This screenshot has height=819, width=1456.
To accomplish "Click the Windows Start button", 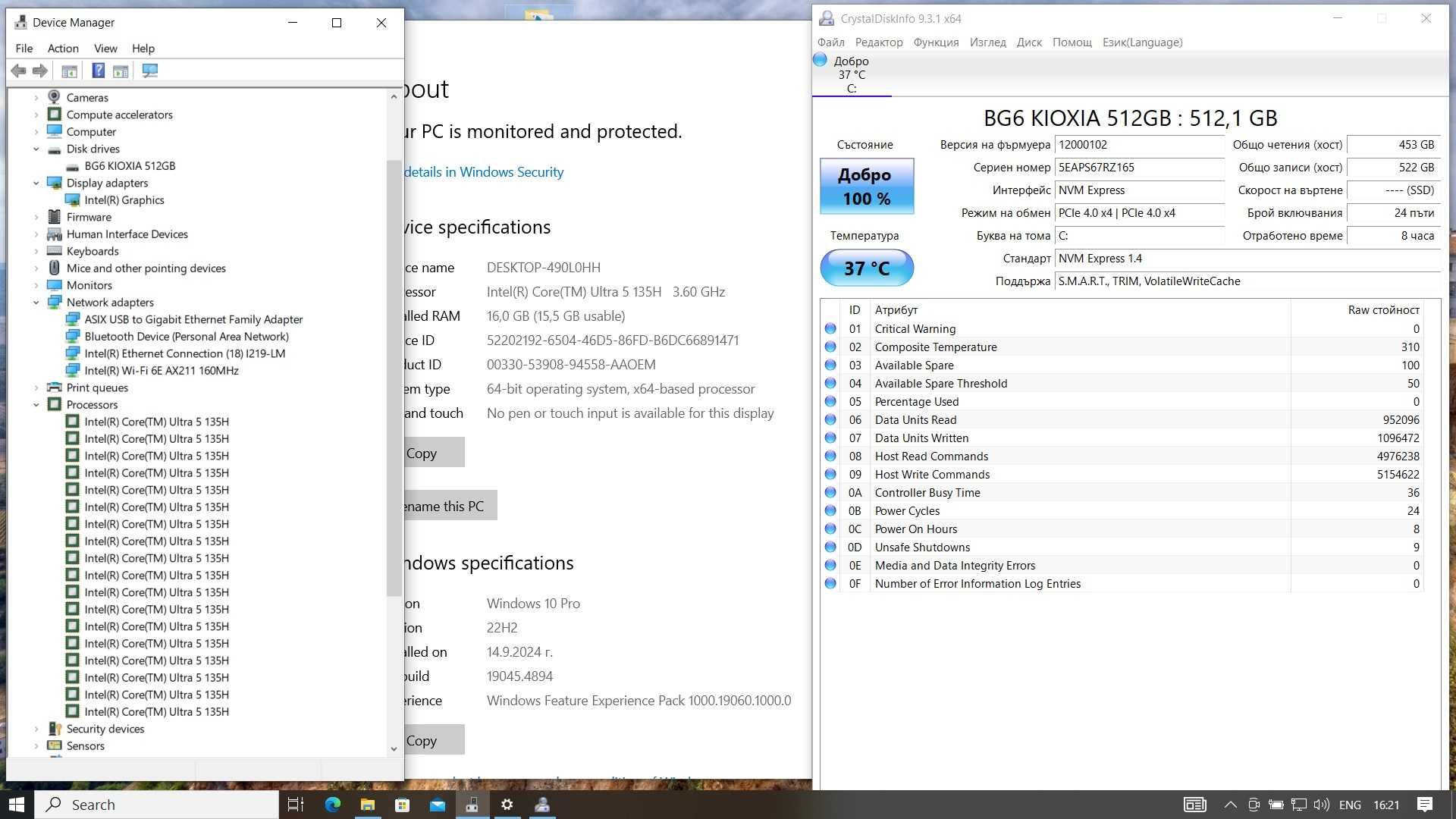I will click(17, 805).
